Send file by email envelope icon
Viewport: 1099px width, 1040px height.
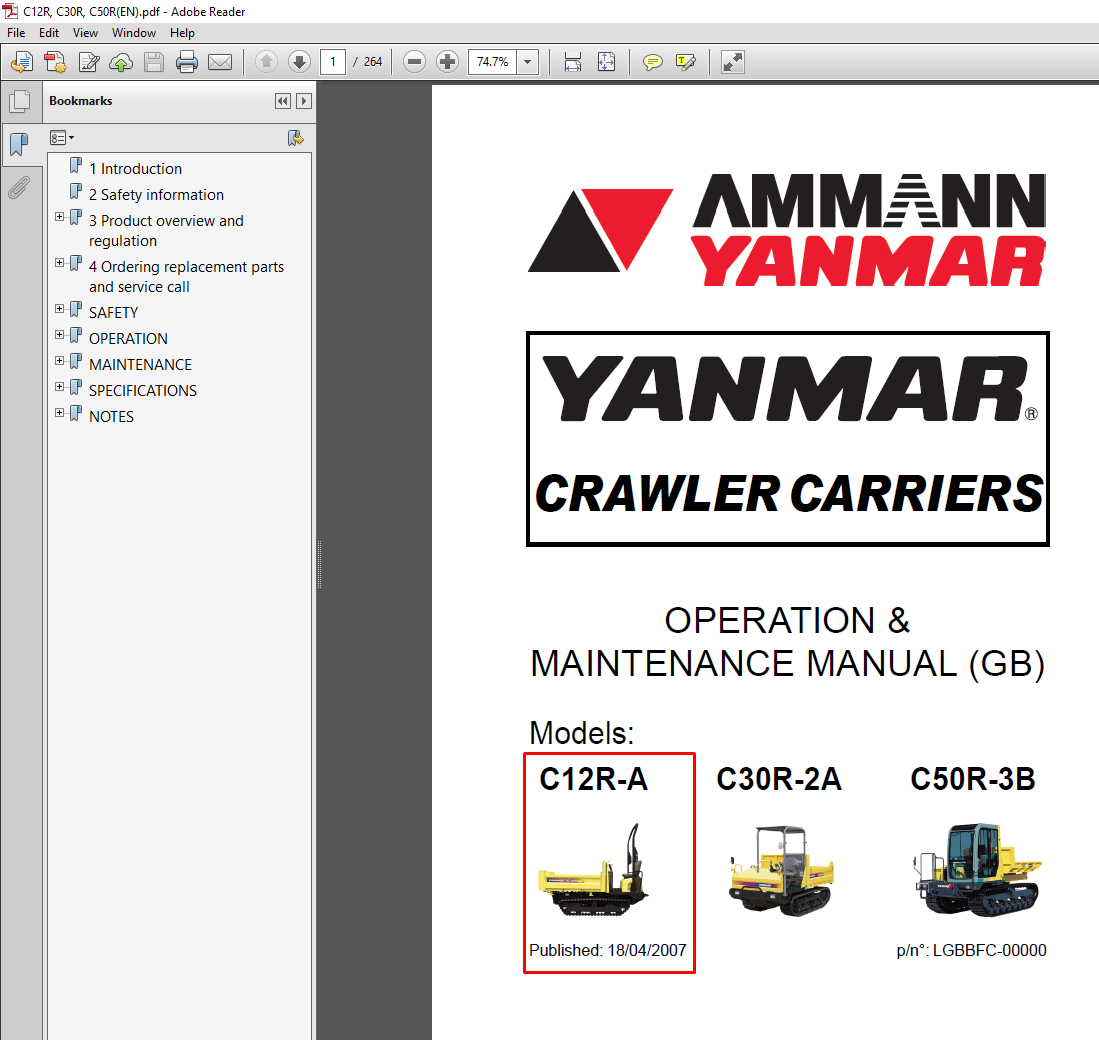tap(220, 62)
